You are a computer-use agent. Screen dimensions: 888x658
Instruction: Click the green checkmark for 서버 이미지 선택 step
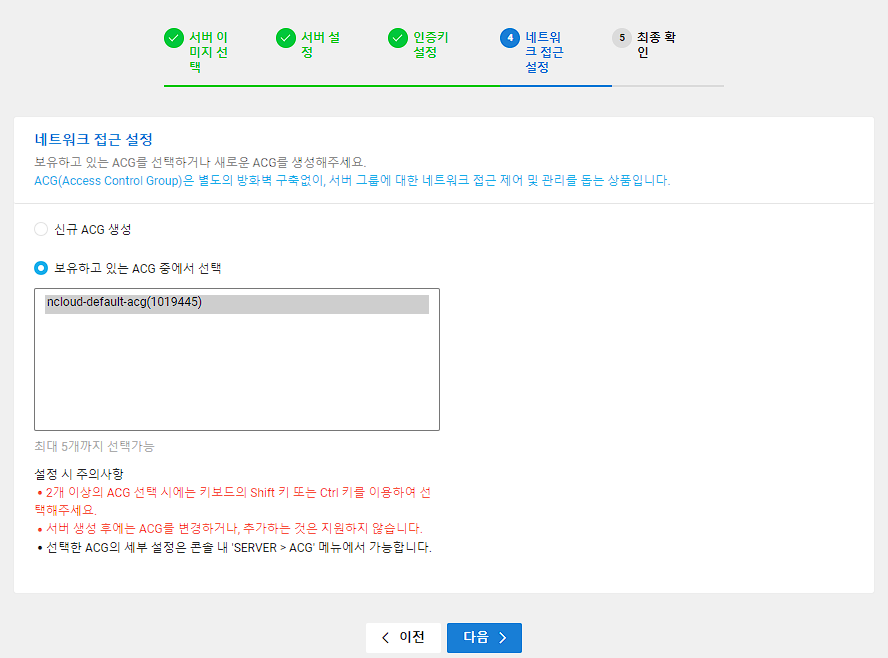point(173,39)
